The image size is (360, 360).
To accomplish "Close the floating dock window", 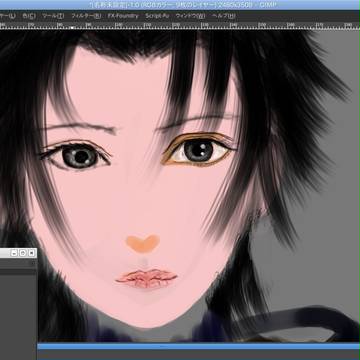I will [x=31, y=253].
